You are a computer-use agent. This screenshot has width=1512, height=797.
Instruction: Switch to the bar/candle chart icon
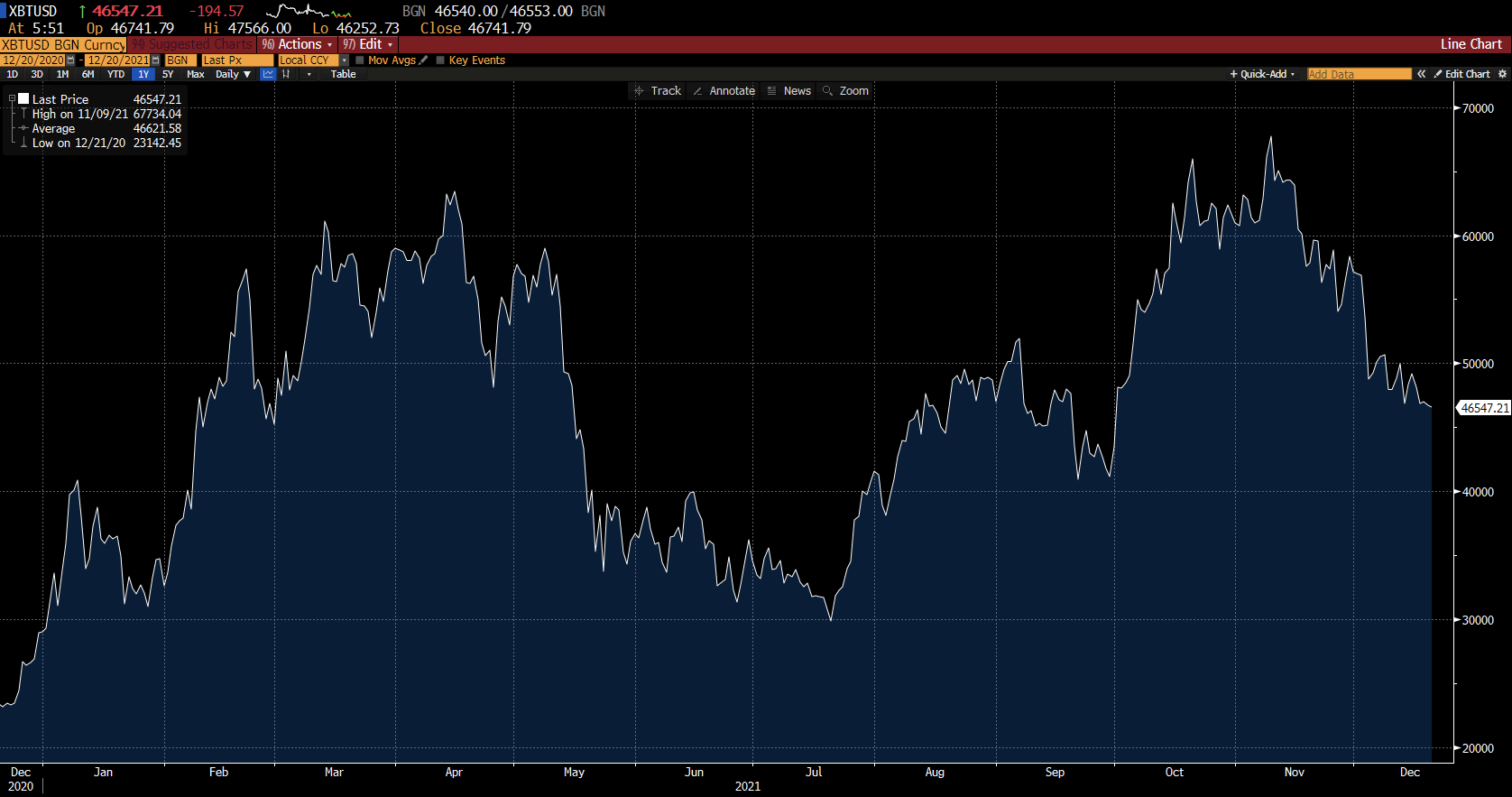[286, 74]
